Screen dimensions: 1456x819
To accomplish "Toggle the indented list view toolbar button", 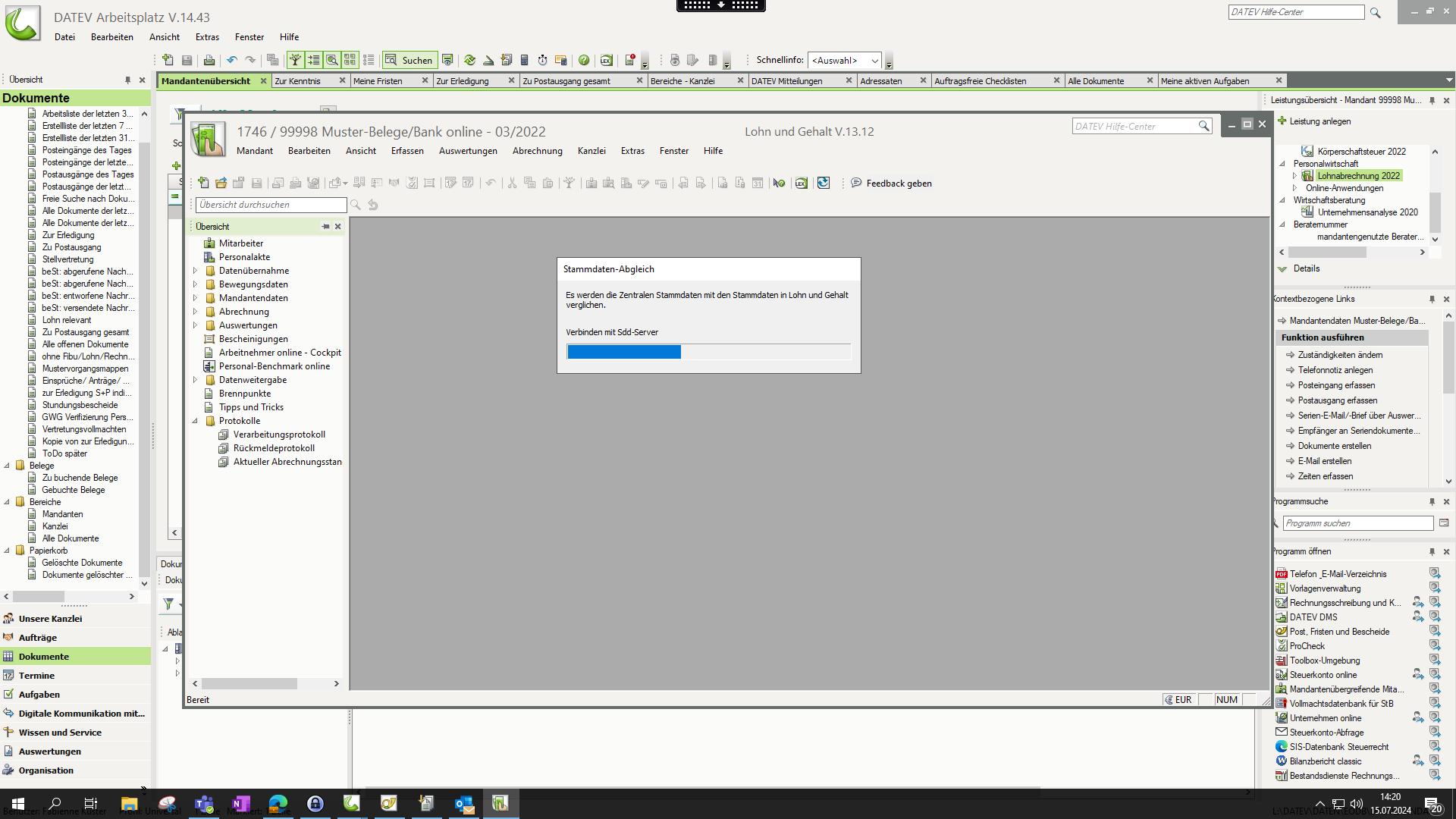I will (x=313, y=60).
